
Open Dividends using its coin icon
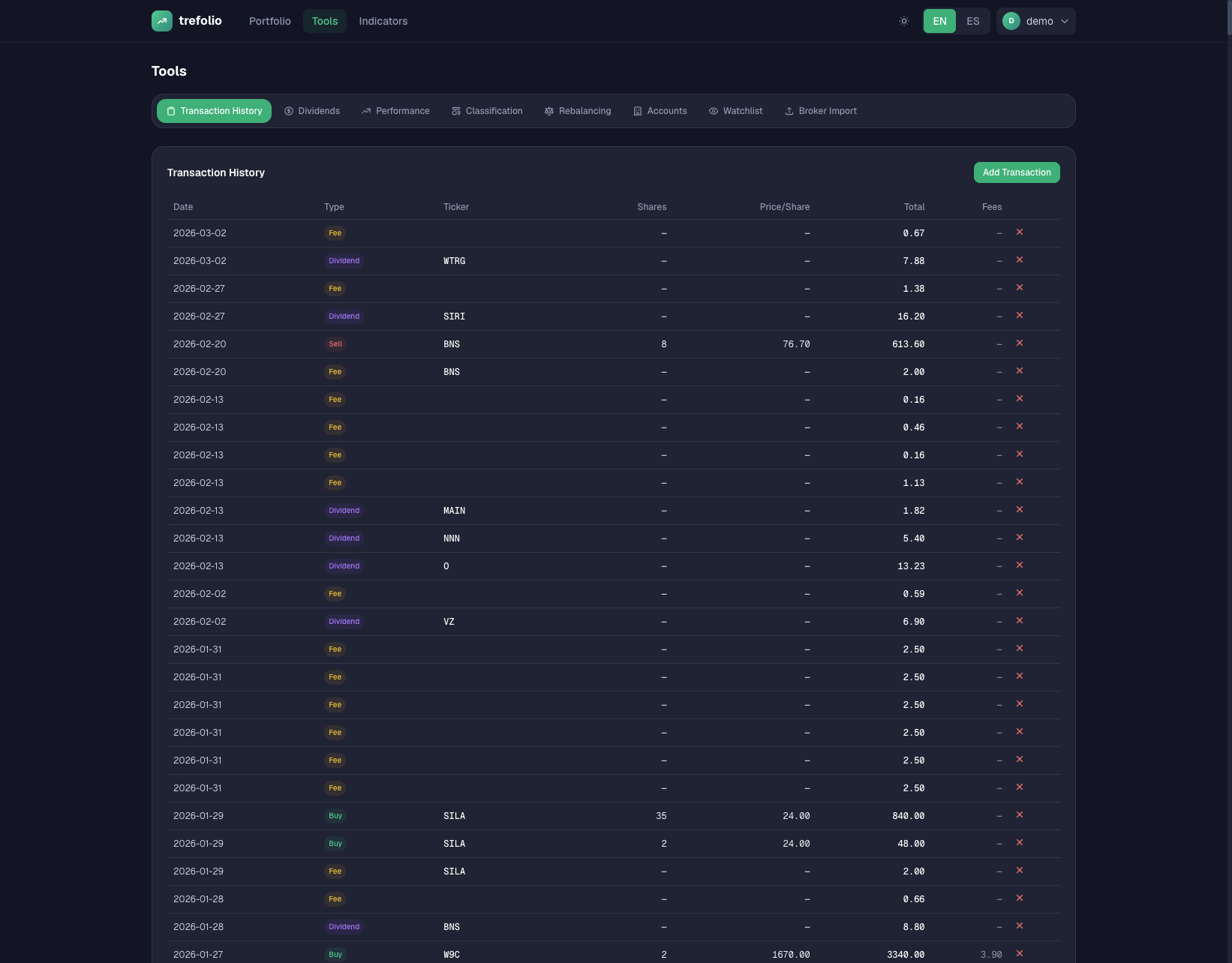289,110
